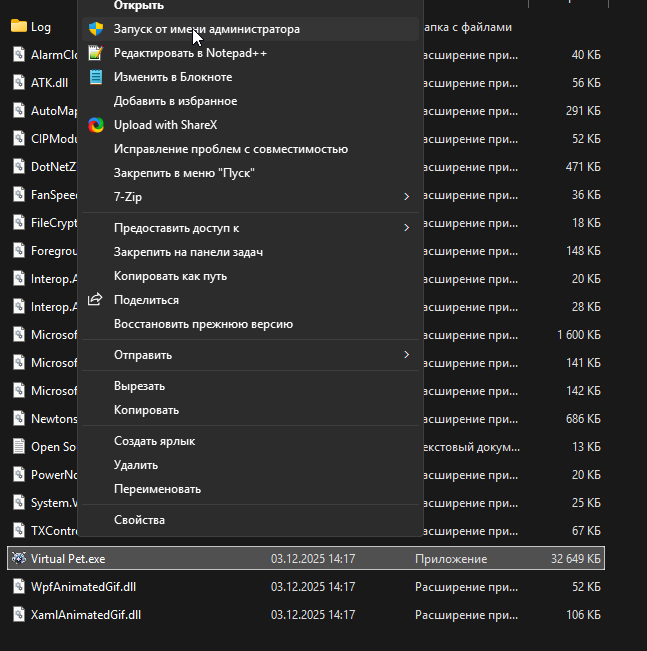Click the blue Notepad icon beside Изменить в Блокноте

96,77
